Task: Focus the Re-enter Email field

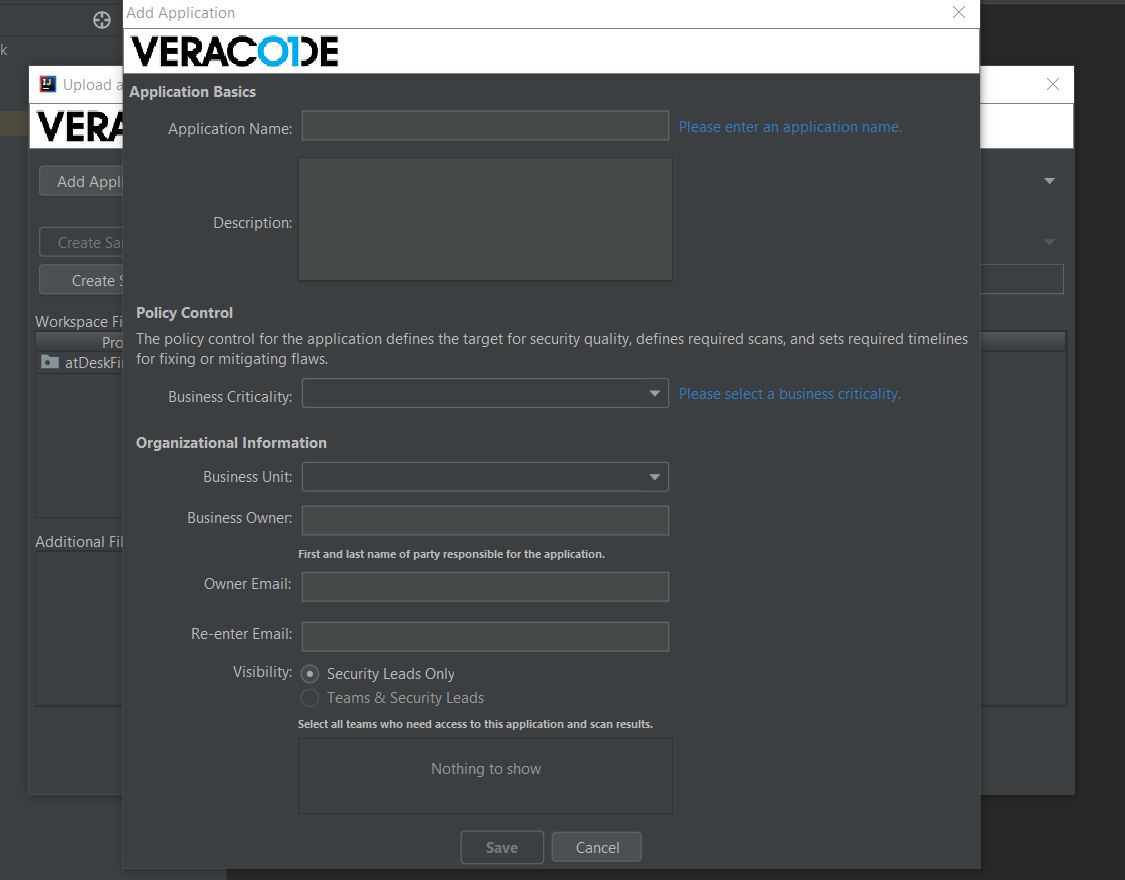Action: click(485, 636)
